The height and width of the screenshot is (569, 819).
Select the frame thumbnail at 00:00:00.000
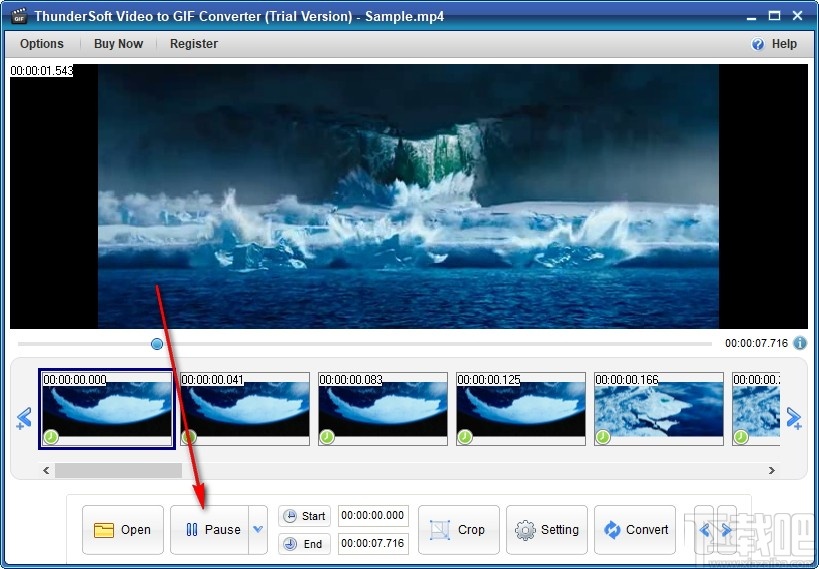pos(107,409)
